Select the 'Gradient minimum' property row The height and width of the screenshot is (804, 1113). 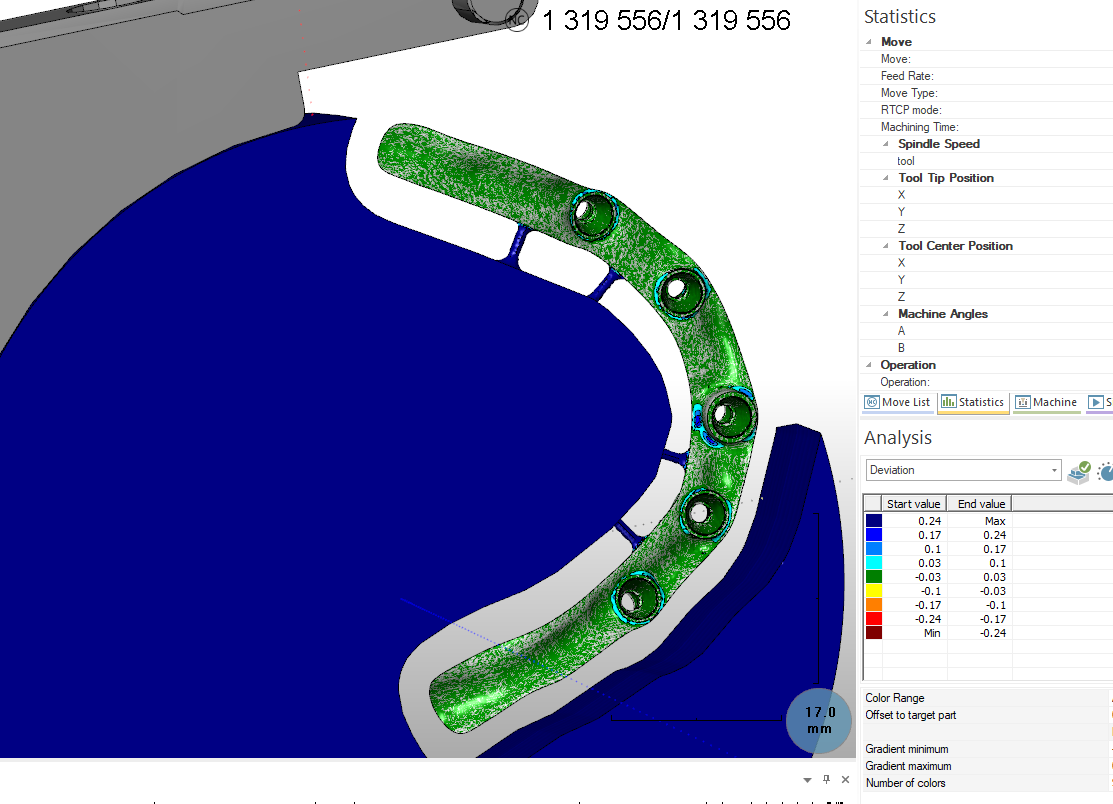point(987,749)
